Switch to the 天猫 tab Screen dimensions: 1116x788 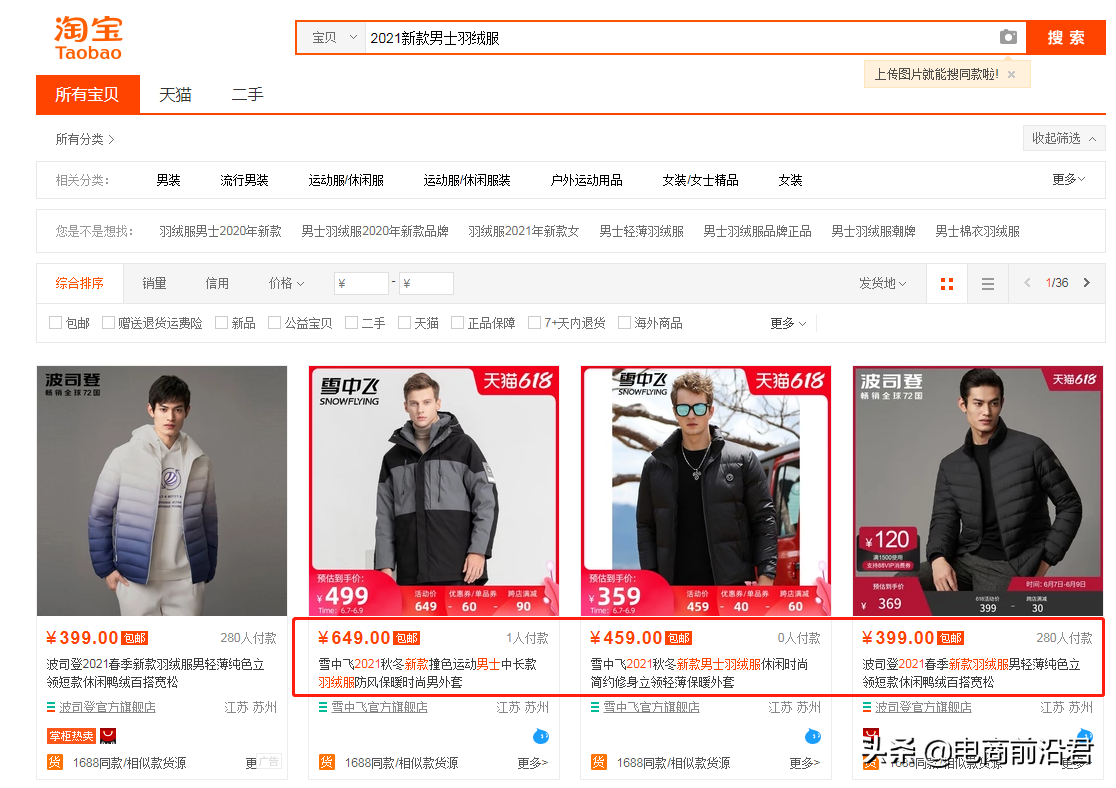[175, 95]
